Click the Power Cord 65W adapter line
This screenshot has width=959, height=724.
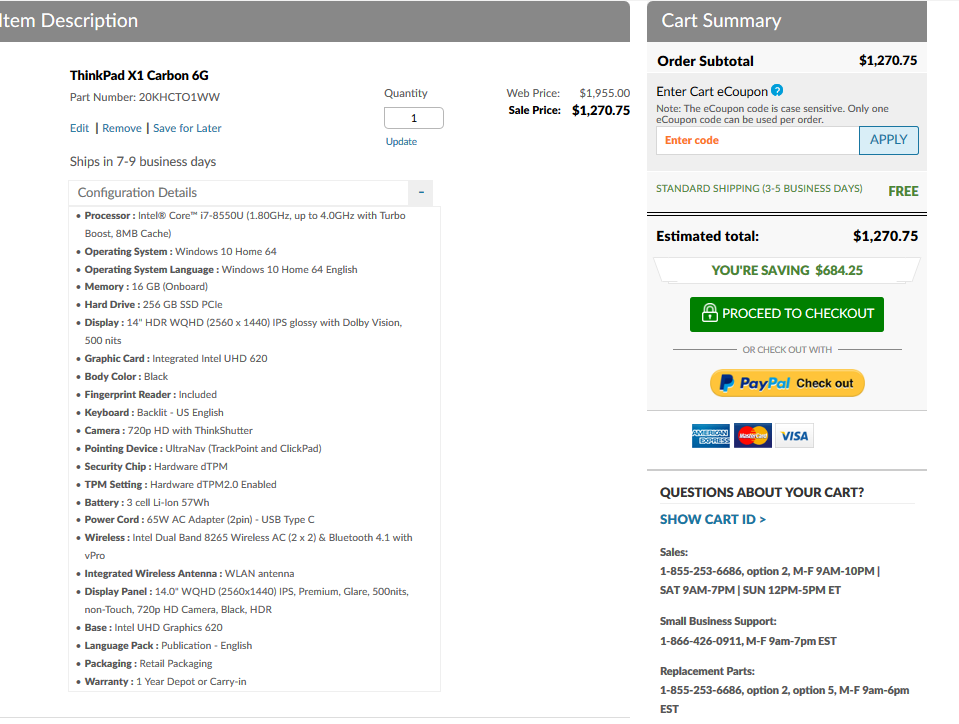point(199,520)
